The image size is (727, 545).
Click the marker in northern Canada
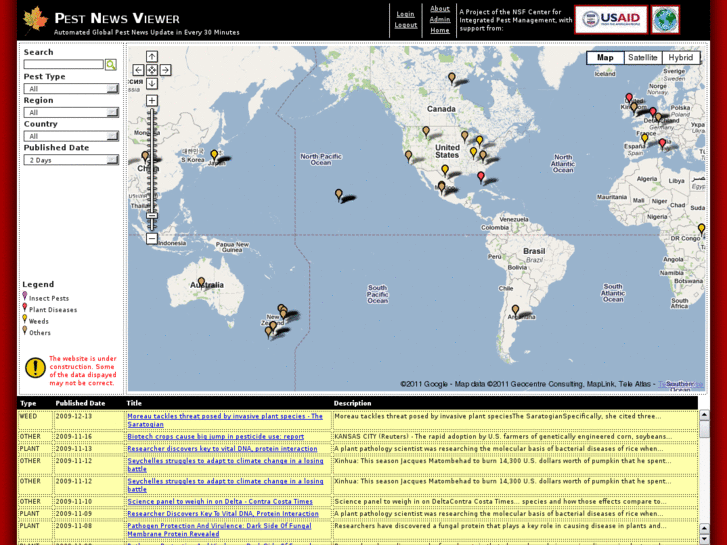pyautogui.click(x=452, y=78)
